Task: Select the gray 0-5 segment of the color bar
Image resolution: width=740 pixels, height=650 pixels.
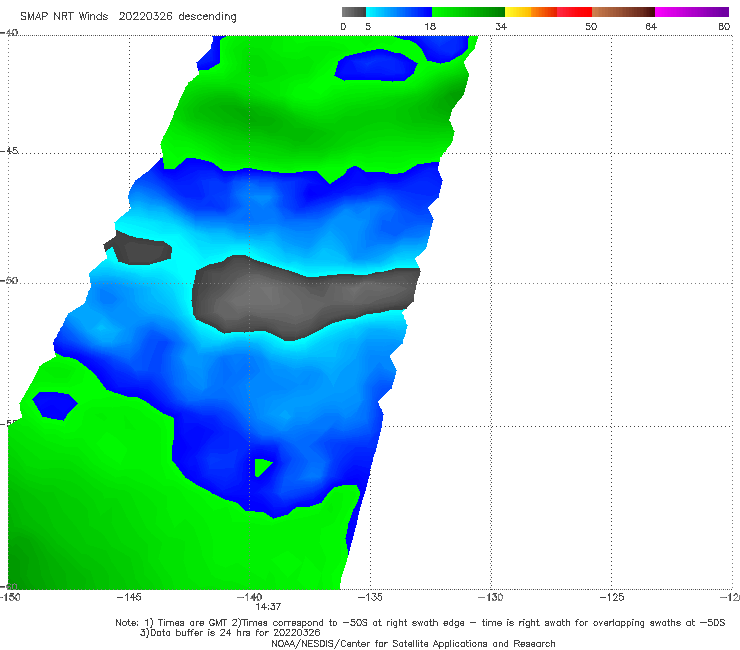Action: coord(353,12)
